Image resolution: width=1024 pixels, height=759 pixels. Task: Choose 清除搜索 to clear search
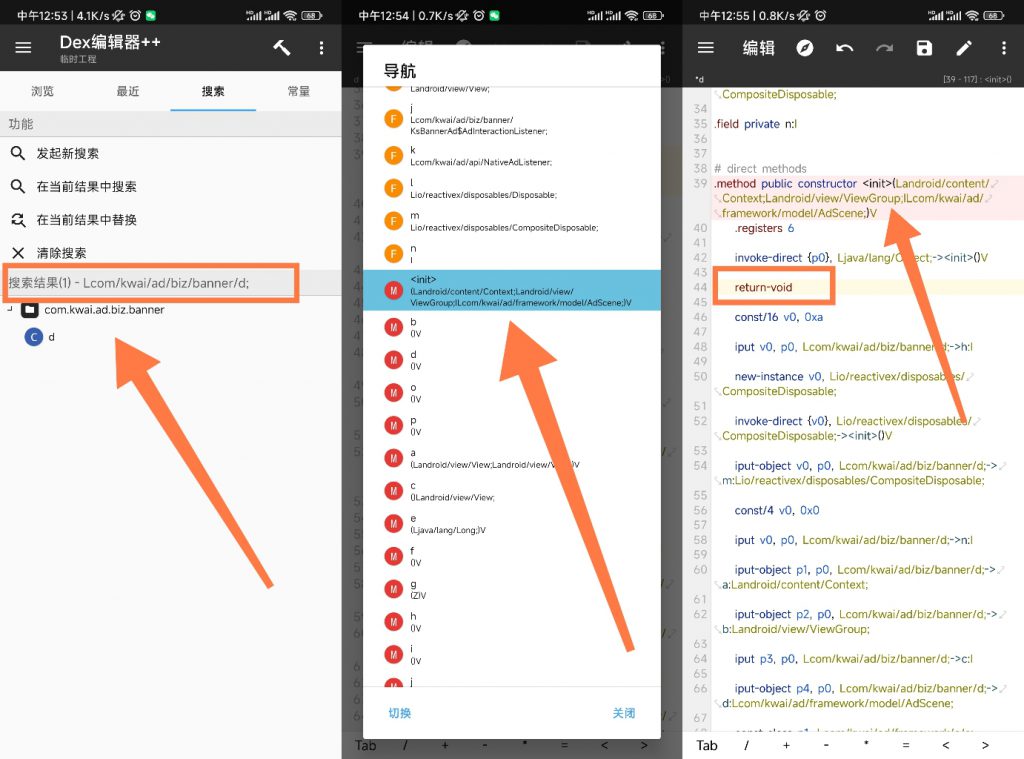(61, 253)
